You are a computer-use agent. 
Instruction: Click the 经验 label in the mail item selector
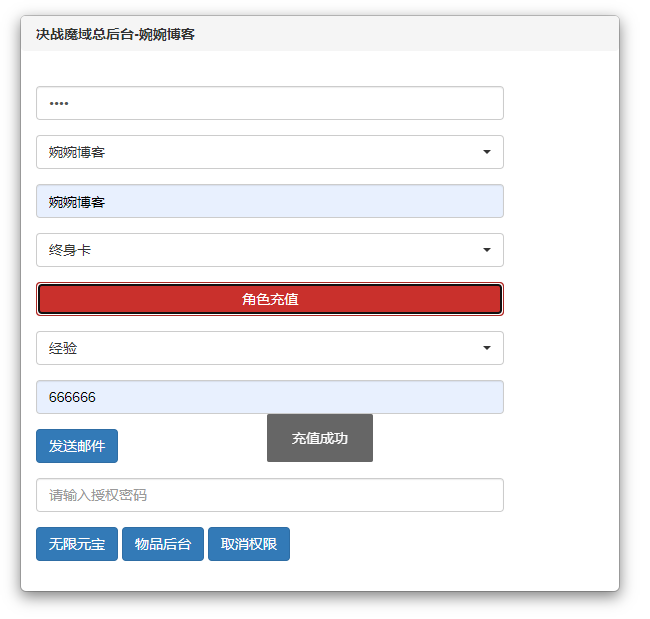click(63, 348)
